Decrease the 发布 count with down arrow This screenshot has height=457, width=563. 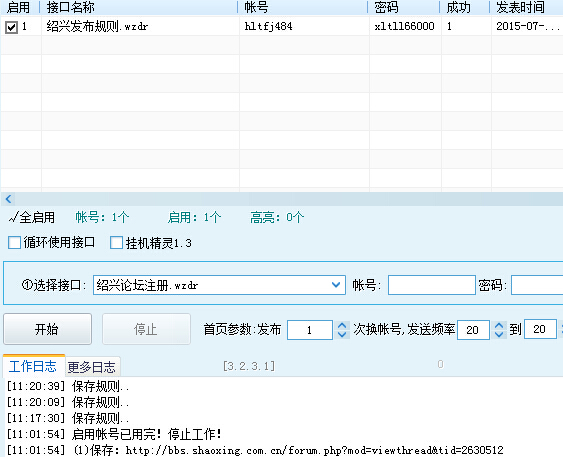pos(342,335)
